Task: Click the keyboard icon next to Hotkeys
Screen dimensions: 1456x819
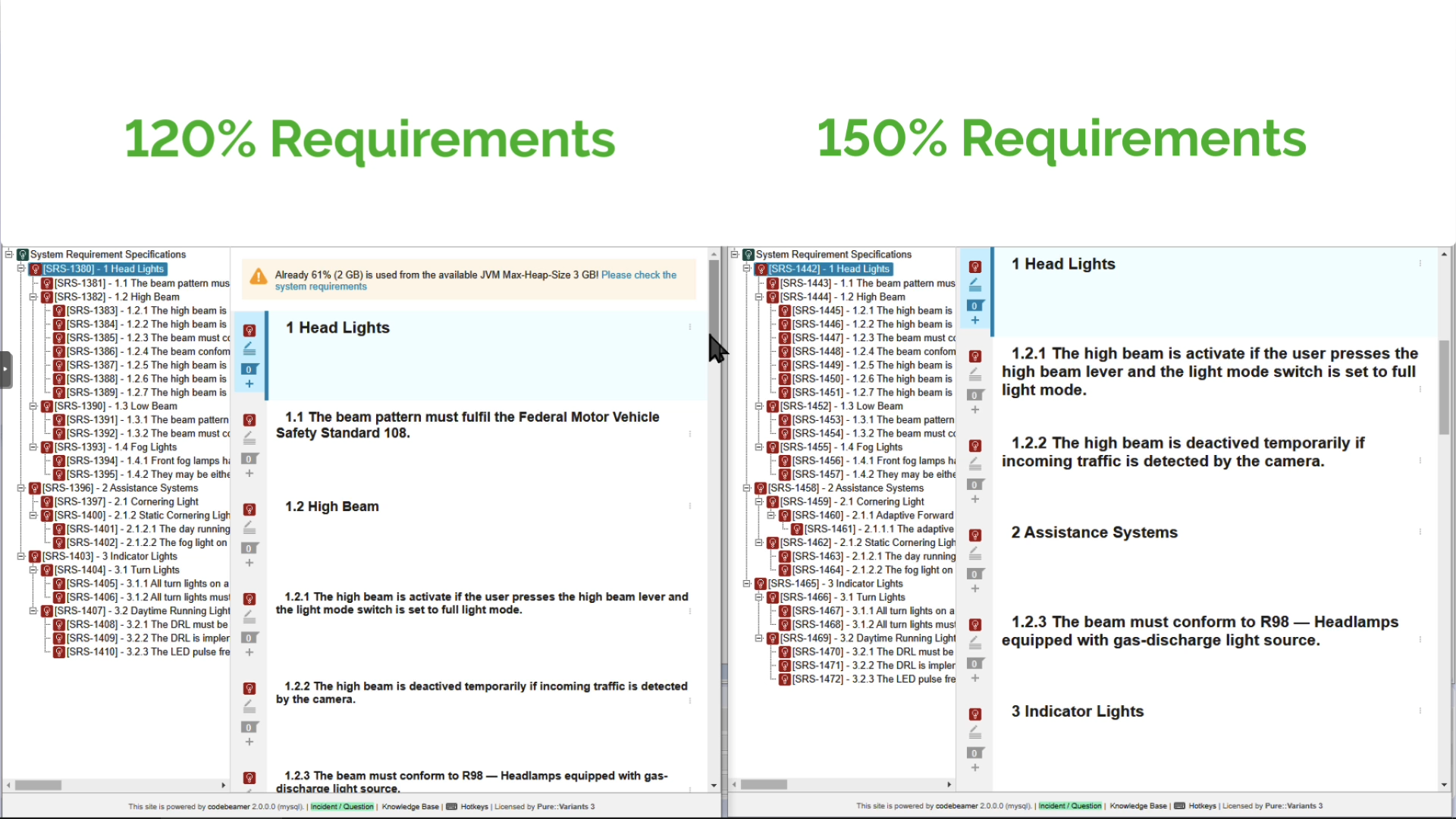Action: pyautogui.click(x=450, y=806)
